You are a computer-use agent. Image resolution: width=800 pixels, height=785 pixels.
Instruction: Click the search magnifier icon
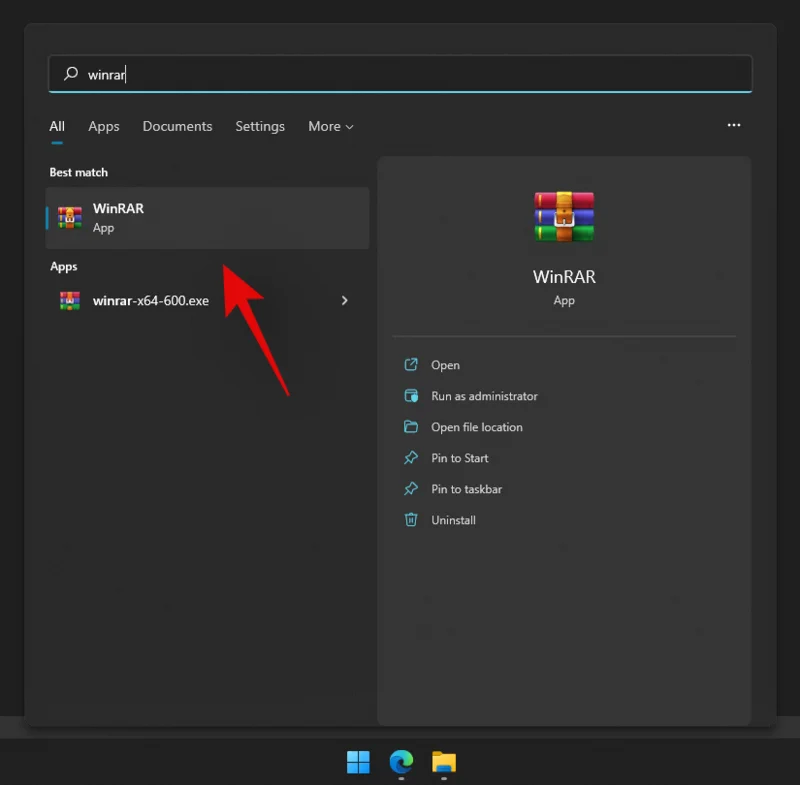click(70, 74)
